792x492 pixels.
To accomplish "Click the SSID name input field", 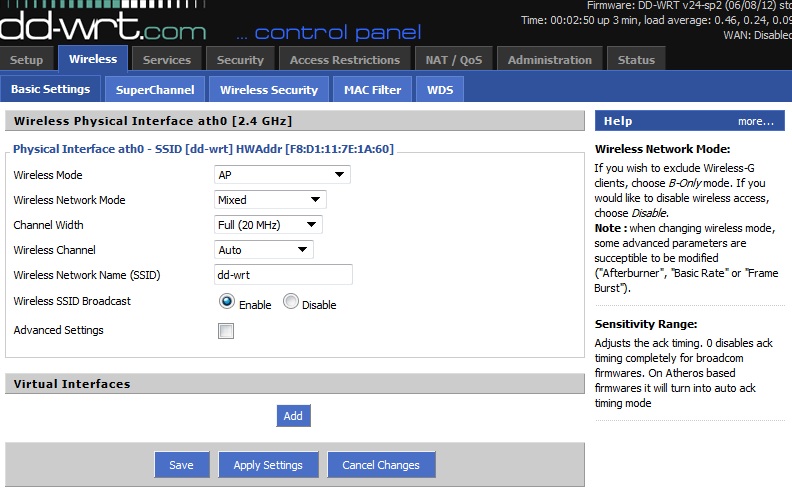I will [283, 275].
